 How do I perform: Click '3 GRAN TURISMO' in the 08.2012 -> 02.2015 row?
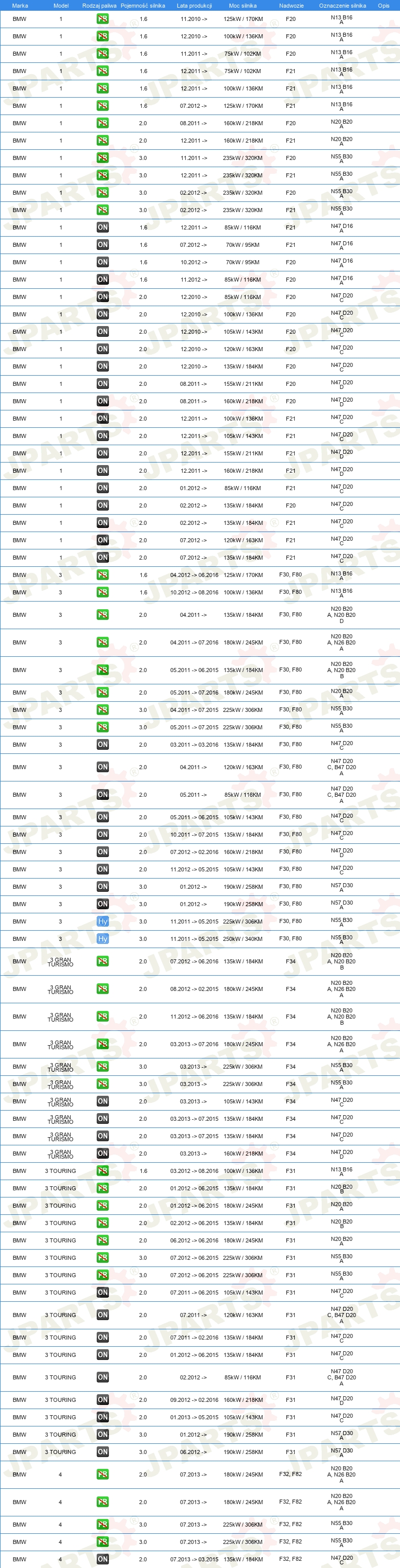(60, 990)
